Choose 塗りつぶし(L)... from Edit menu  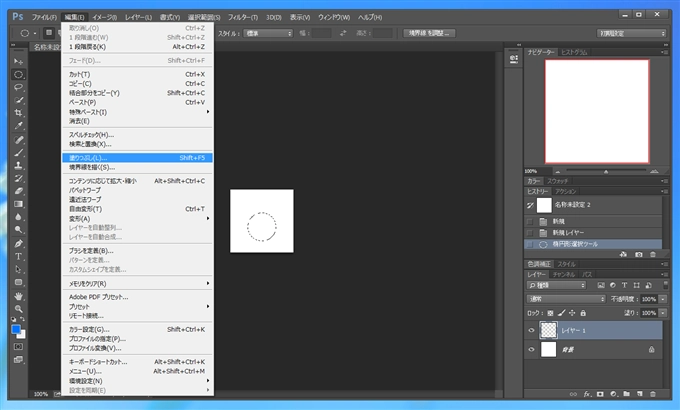point(137,157)
